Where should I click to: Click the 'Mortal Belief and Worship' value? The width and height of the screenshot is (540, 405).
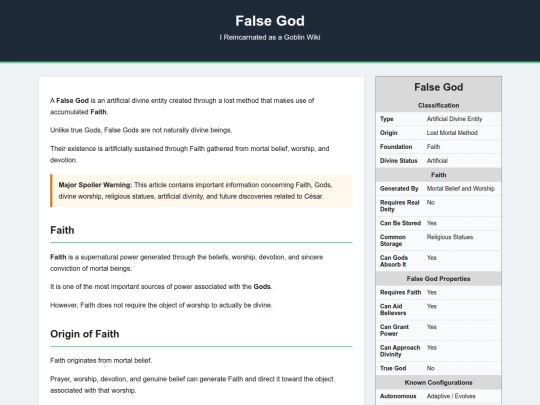pyautogui.click(x=460, y=188)
